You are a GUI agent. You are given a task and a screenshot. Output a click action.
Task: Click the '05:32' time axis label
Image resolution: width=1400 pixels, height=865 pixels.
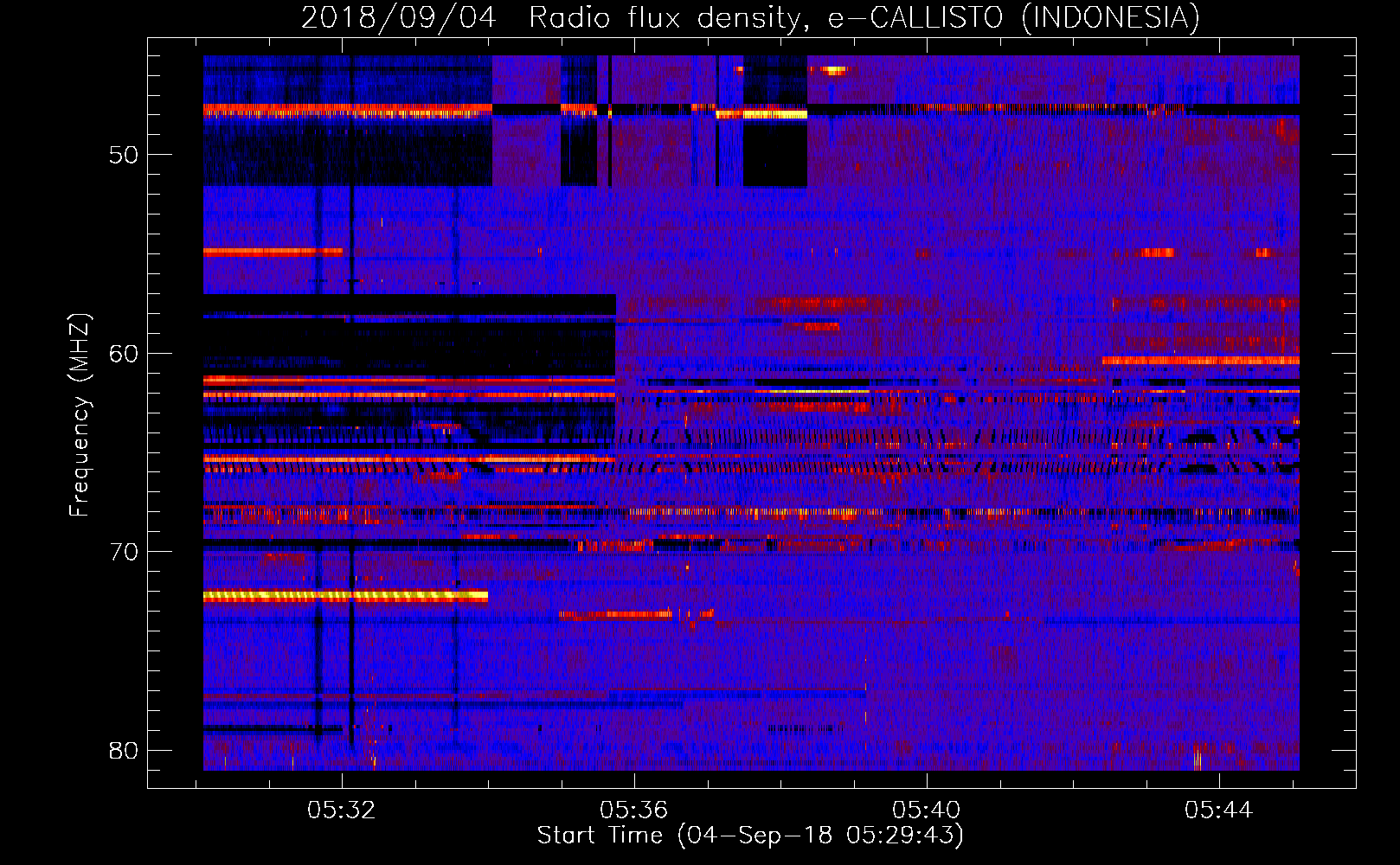342,811
